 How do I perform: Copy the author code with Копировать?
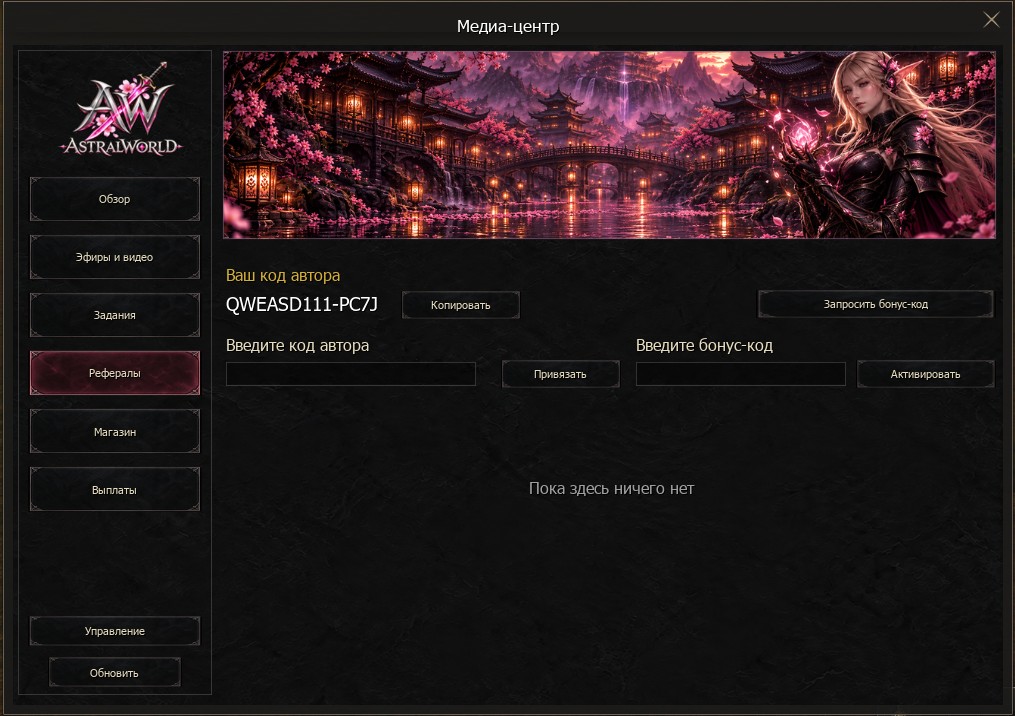461,305
